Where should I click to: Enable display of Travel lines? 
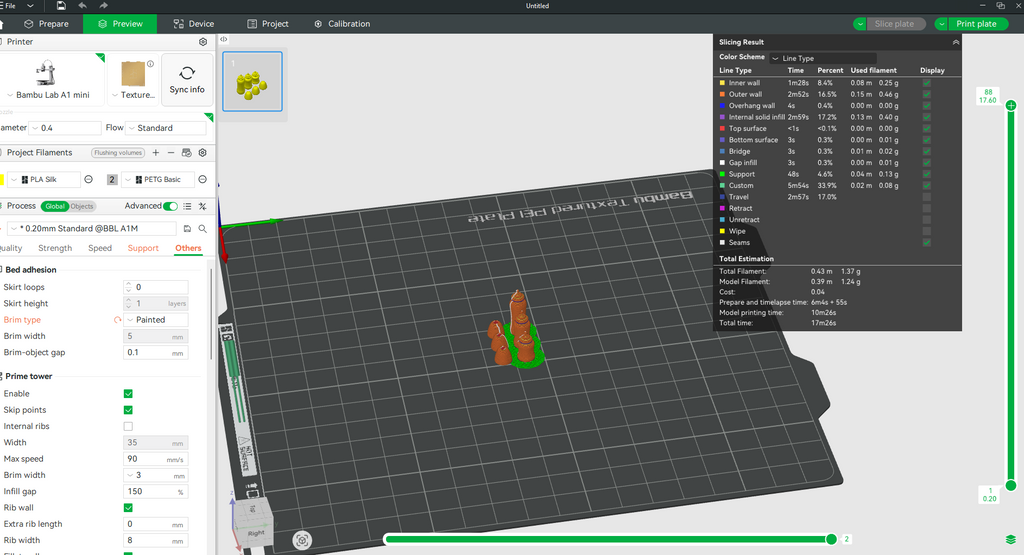[x=926, y=197]
